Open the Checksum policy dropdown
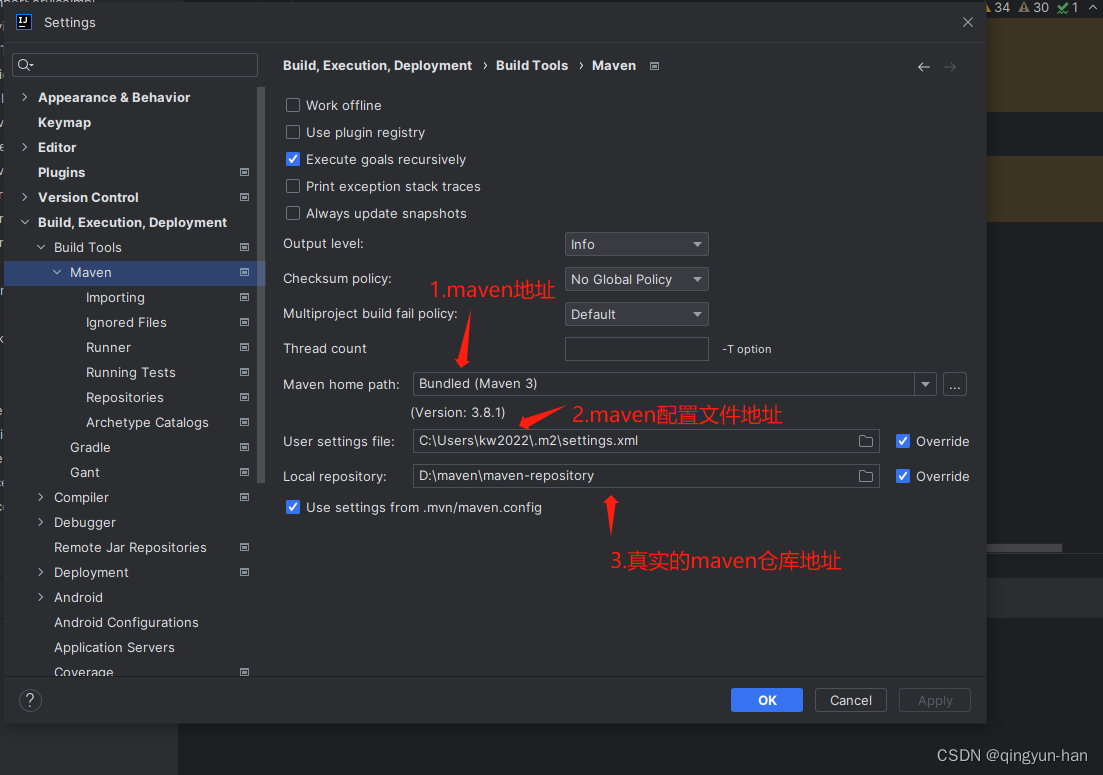This screenshot has height=775, width=1103. pyautogui.click(x=637, y=279)
